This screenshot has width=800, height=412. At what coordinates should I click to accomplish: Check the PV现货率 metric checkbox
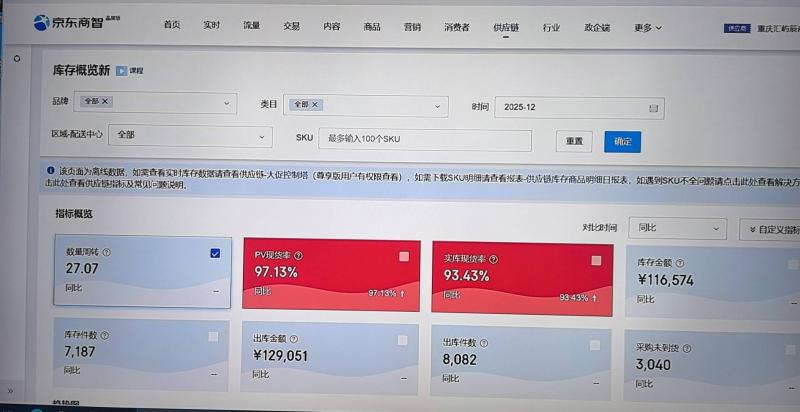(x=404, y=257)
